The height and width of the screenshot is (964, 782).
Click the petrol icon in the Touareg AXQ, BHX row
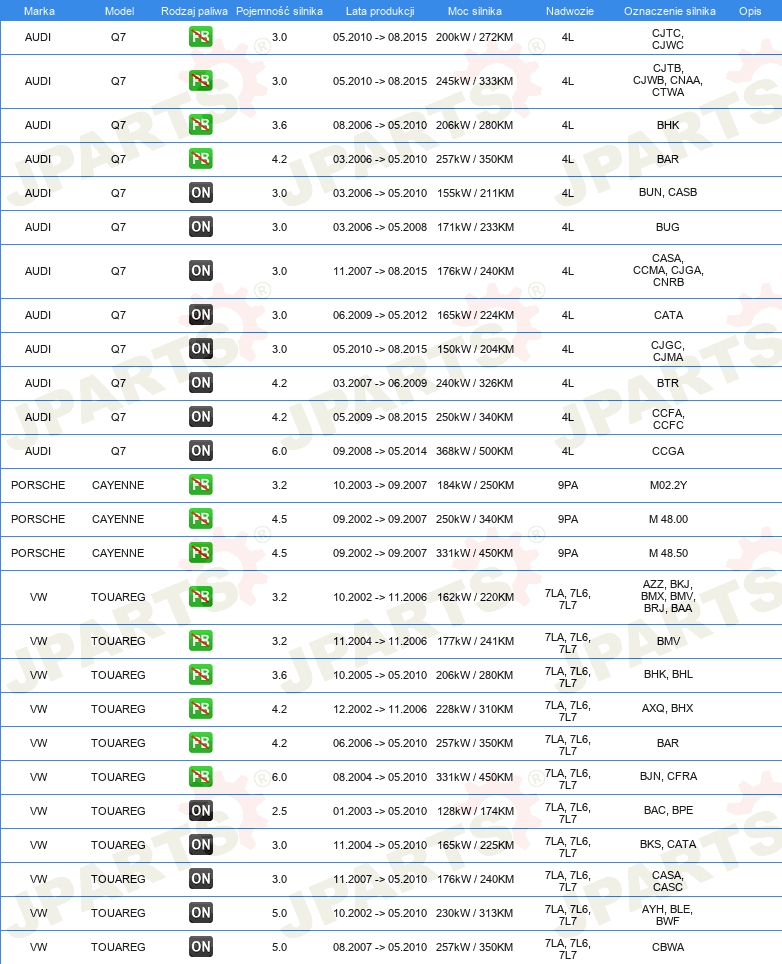pyautogui.click(x=200, y=709)
